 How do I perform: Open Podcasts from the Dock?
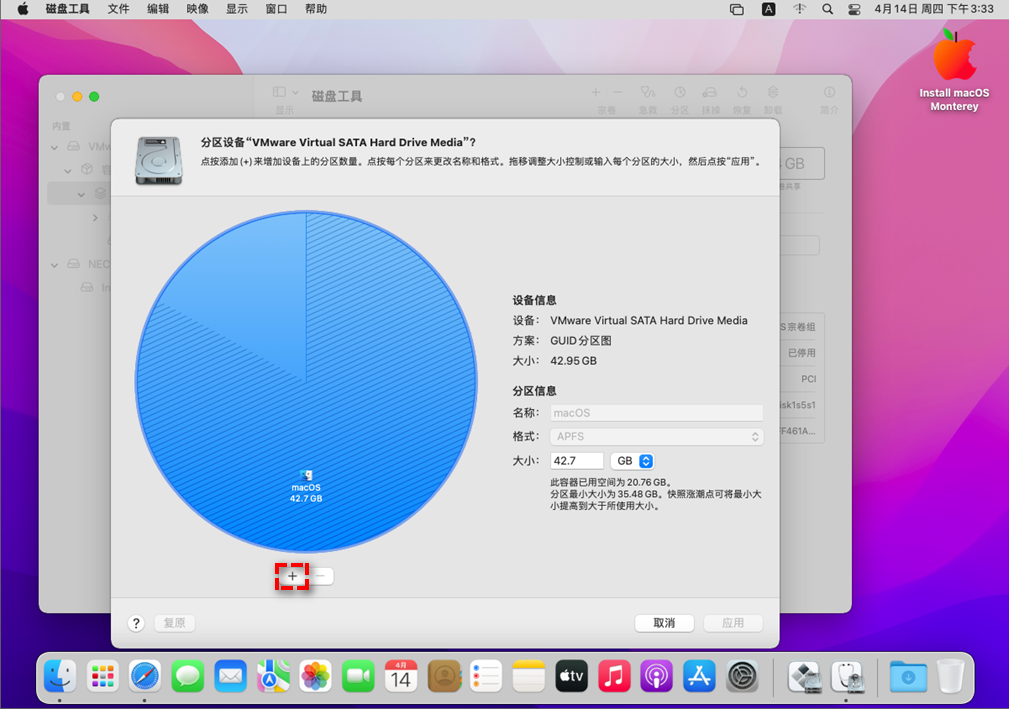pyautogui.click(x=656, y=676)
